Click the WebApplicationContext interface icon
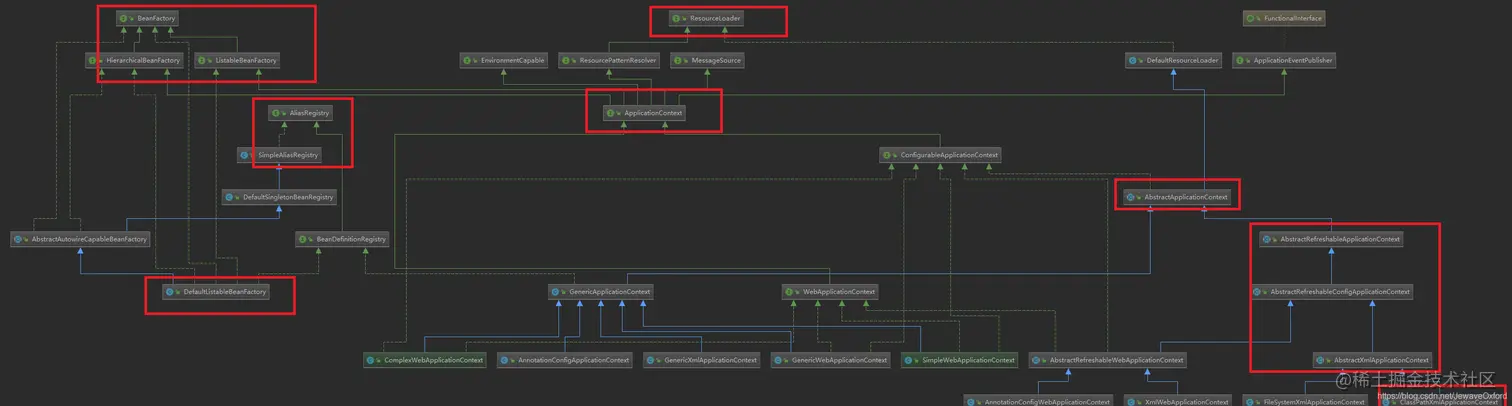The height and width of the screenshot is (406, 1512). pyautogui.click(x=790, y=292)
